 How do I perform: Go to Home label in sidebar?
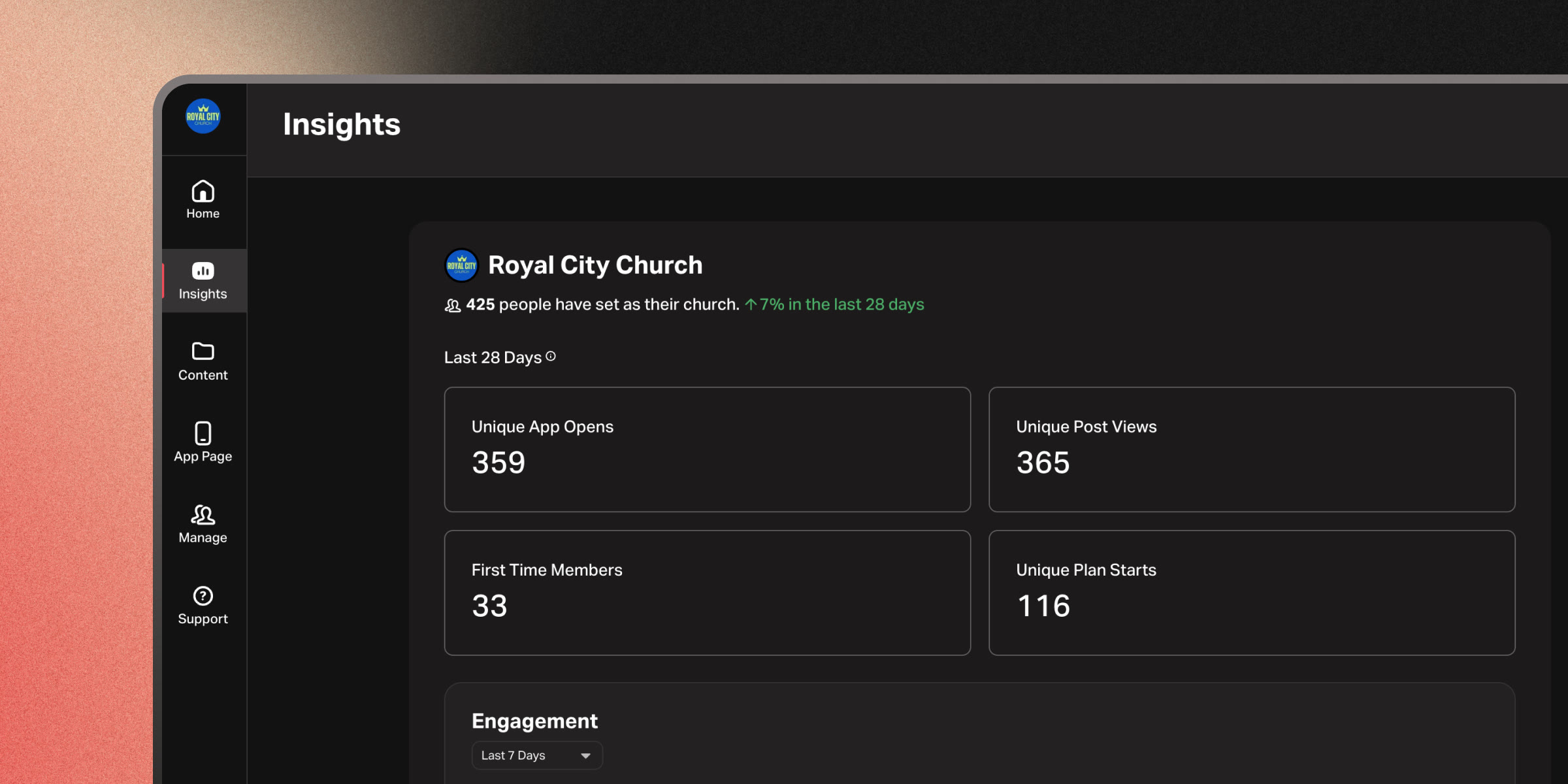pos(203,214)
